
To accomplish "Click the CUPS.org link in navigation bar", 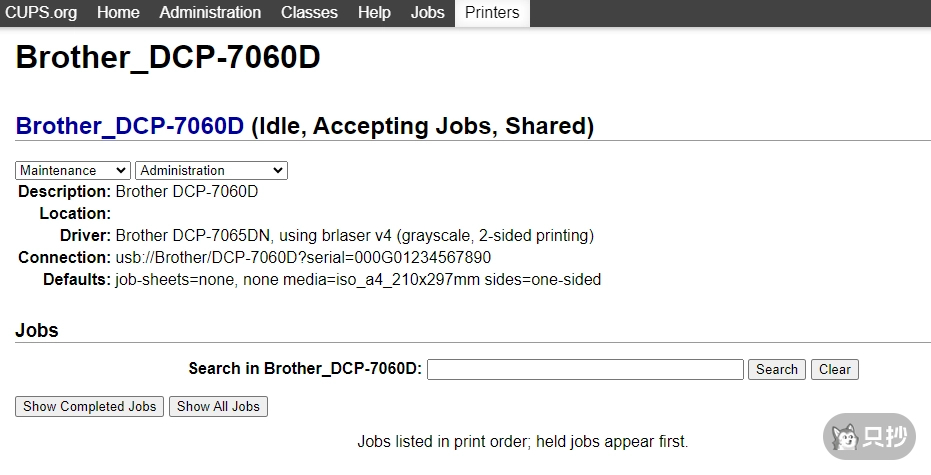I will point(42,13).
